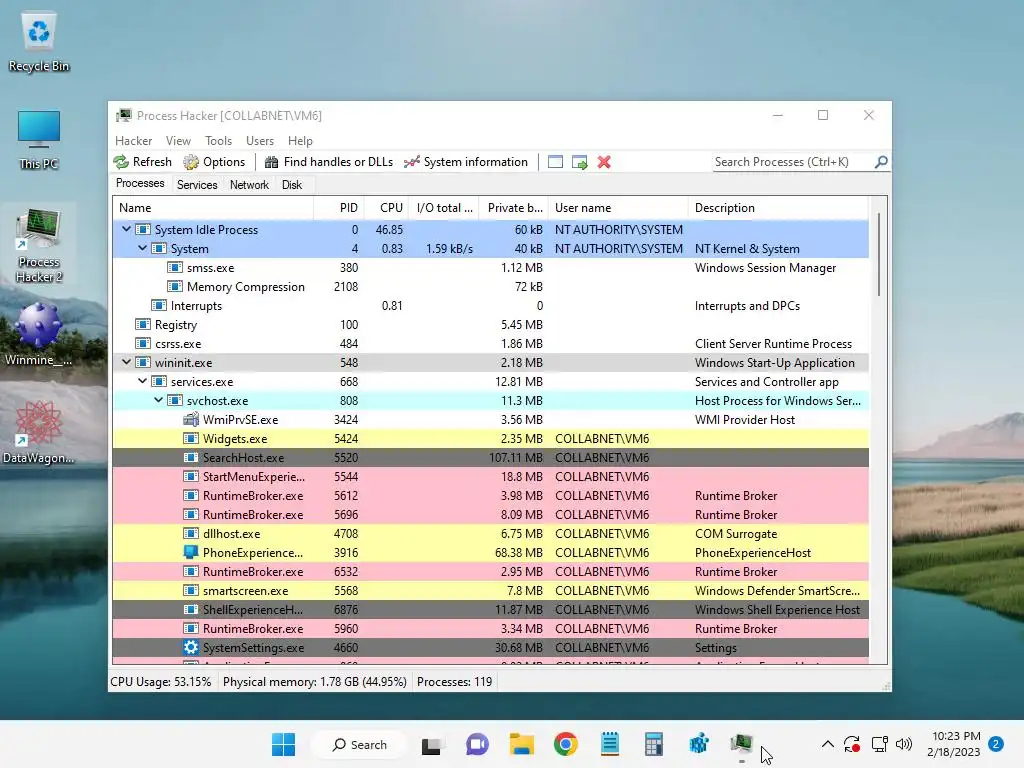
Task: Click the search magnifier icon
Action: pos(881,161)
